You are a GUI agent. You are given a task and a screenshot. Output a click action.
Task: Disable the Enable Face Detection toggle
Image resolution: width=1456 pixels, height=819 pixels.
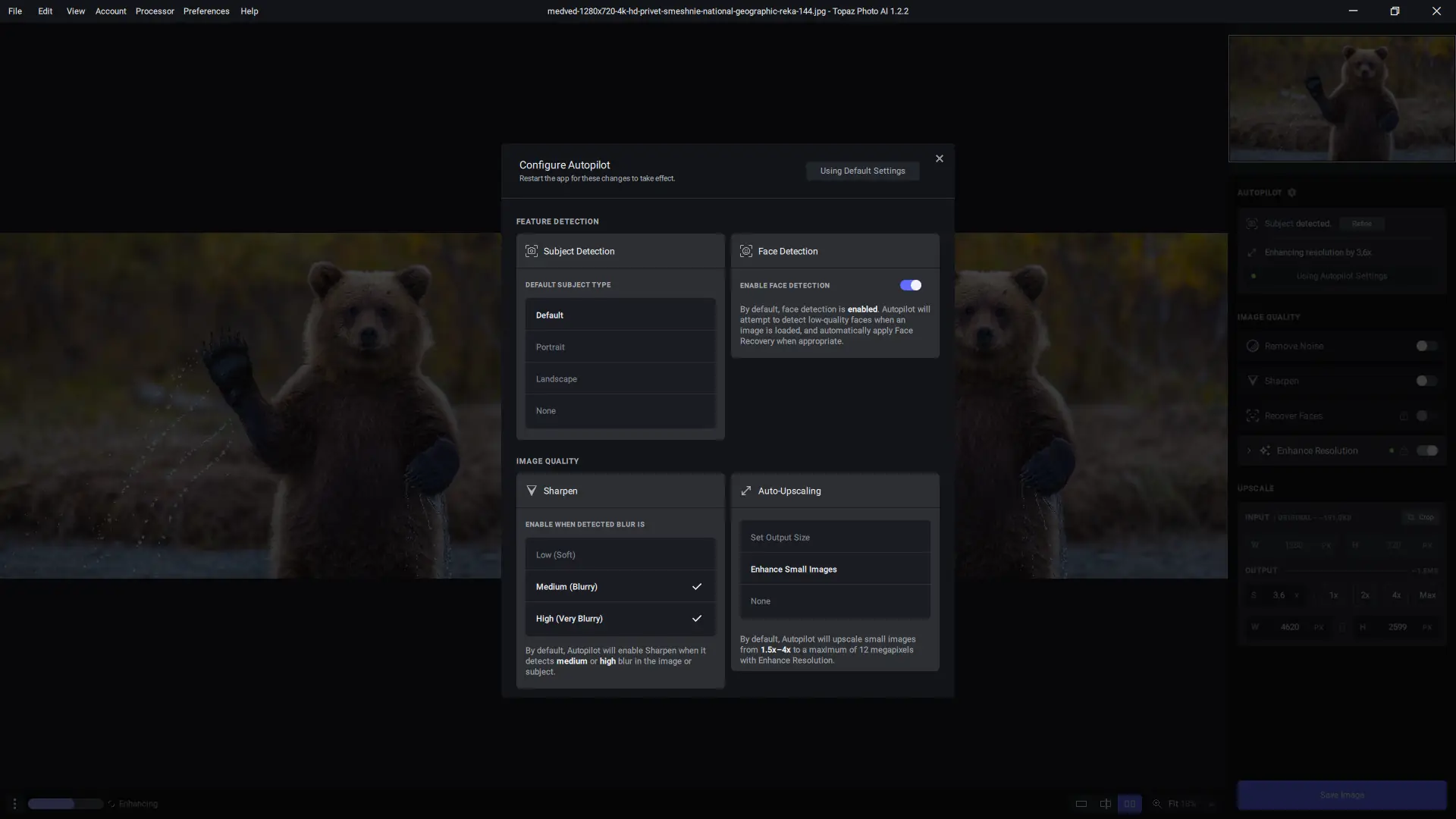pos(910,285)
